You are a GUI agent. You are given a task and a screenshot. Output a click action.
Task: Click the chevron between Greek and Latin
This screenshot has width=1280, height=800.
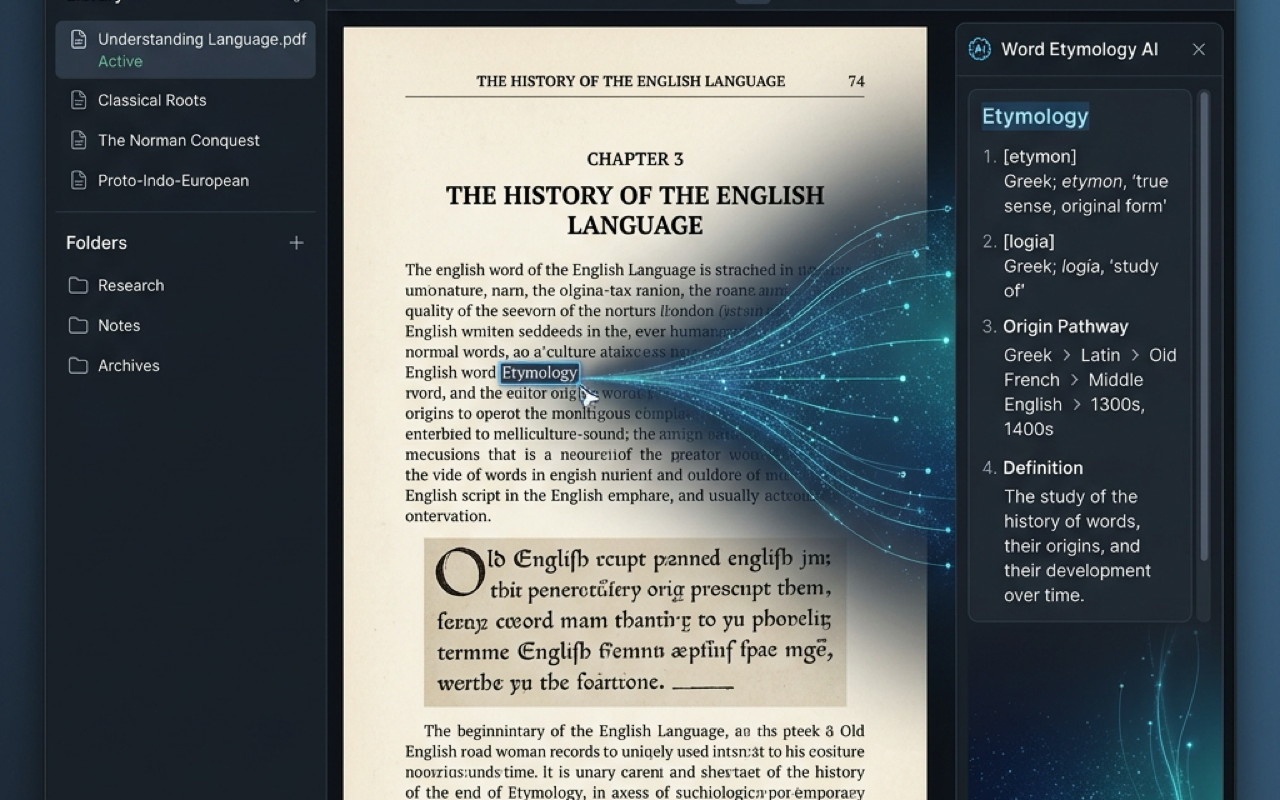coord(1066,355)
